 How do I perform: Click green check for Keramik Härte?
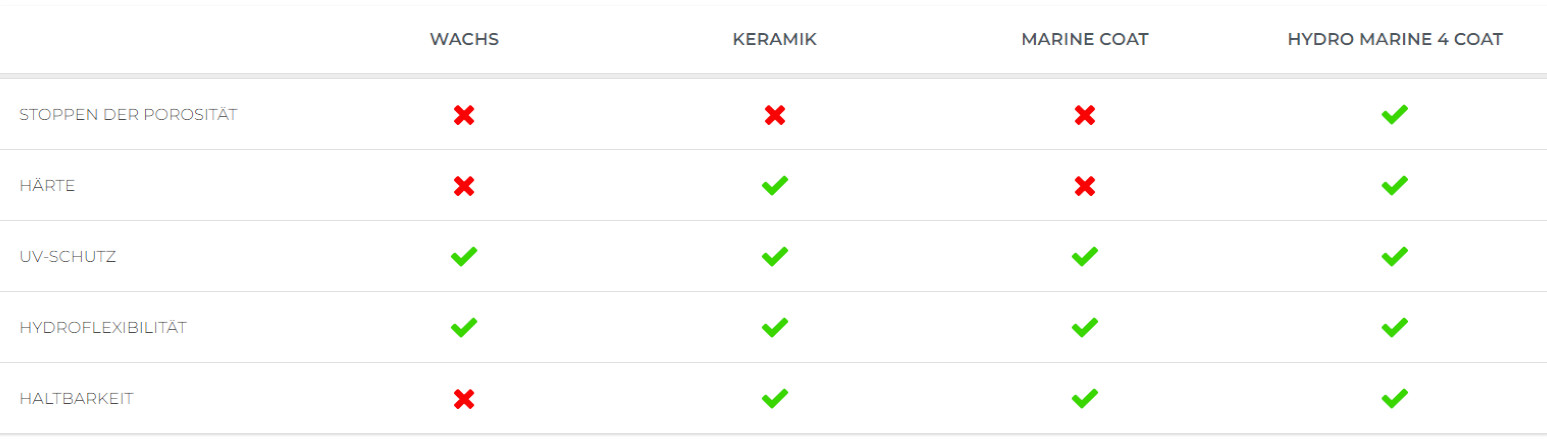774,185
